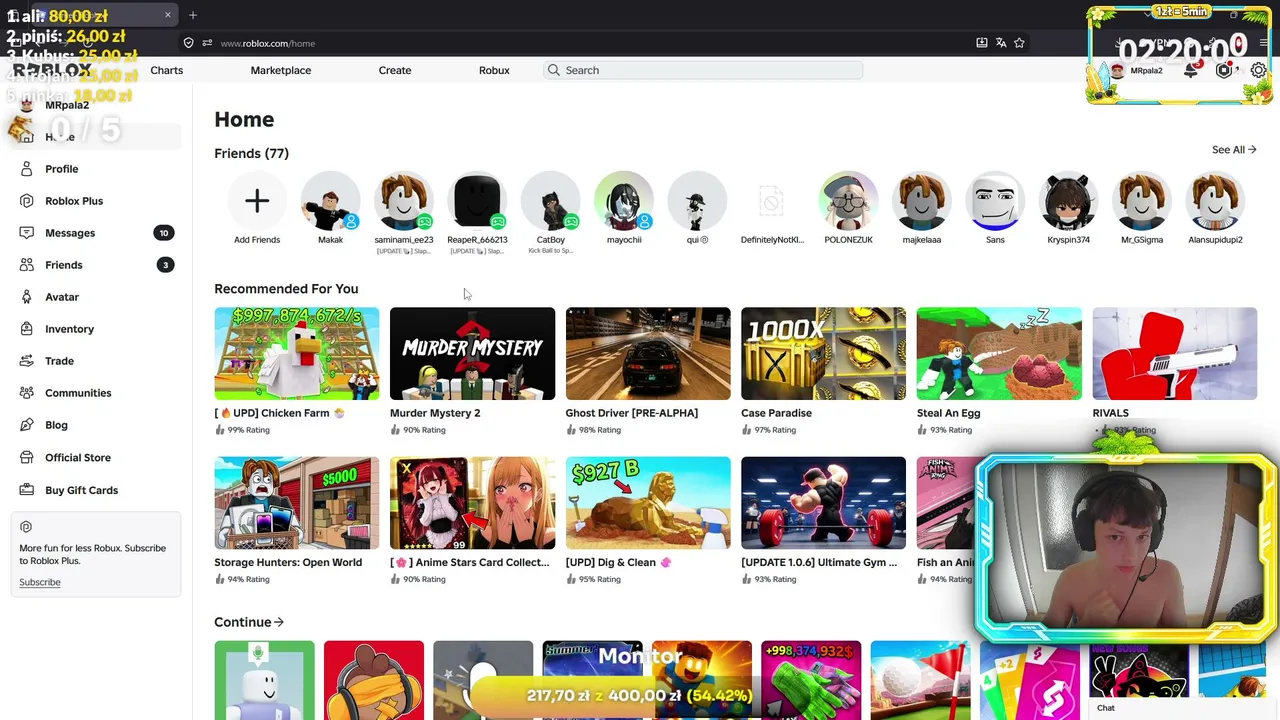The image size is (1280, 720).
Task: Open the Blog sidebar icon
Action: pyautogui.click(x=27, y=425)
